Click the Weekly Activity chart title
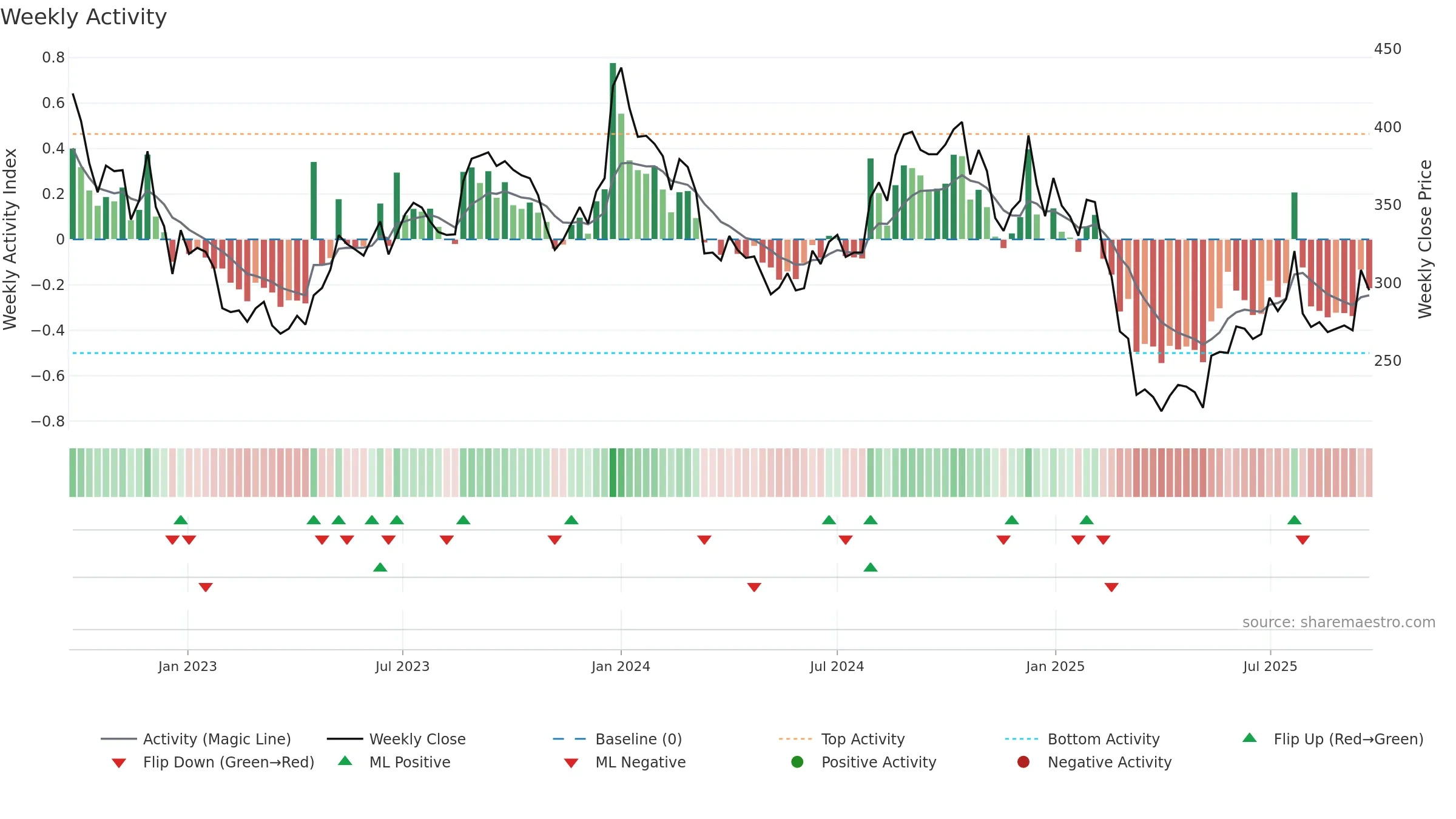Screen dimensions: 1456x819 coord(84,17)
